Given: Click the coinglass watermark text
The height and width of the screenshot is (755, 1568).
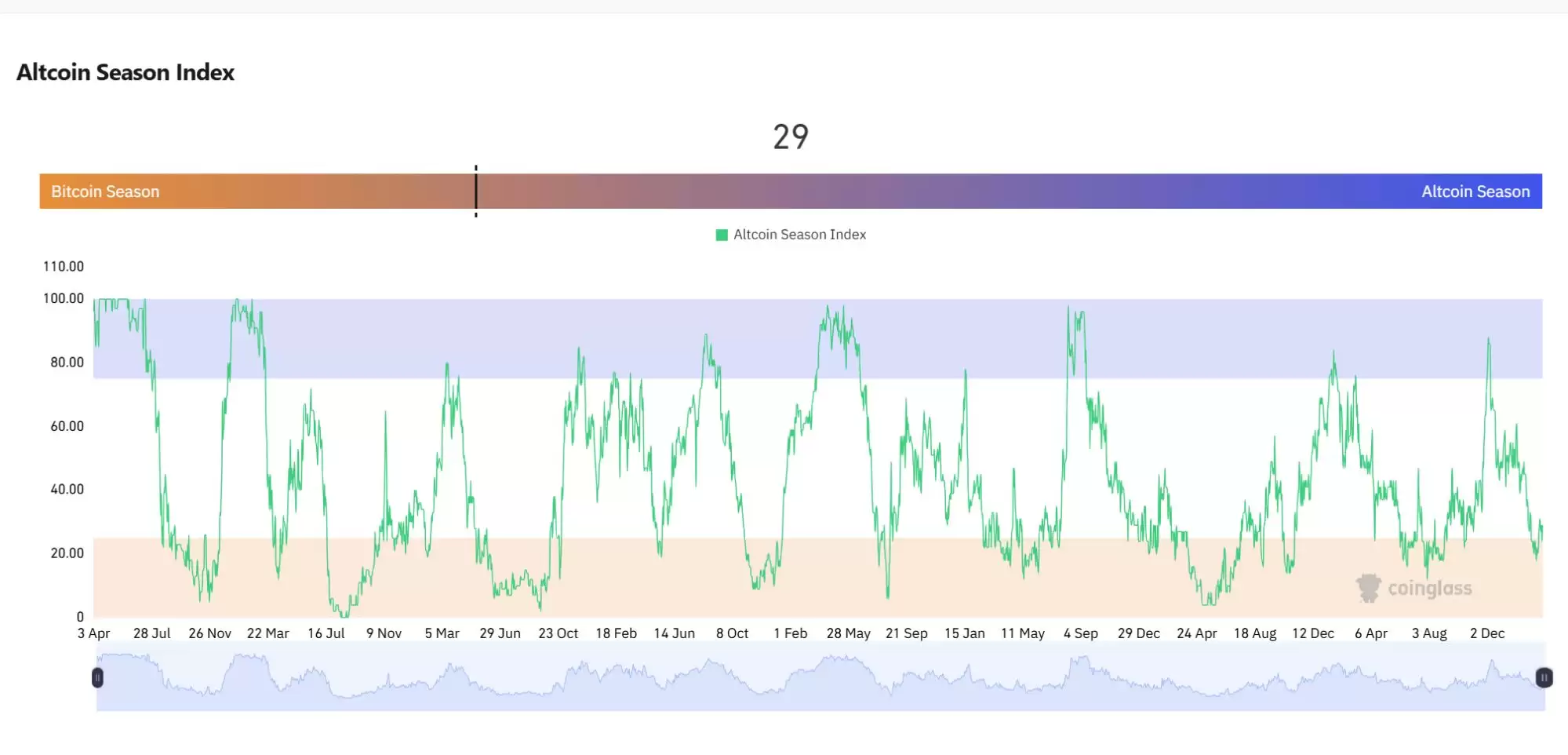Looking at the screenshot, I should click(x=1429, y=589).
